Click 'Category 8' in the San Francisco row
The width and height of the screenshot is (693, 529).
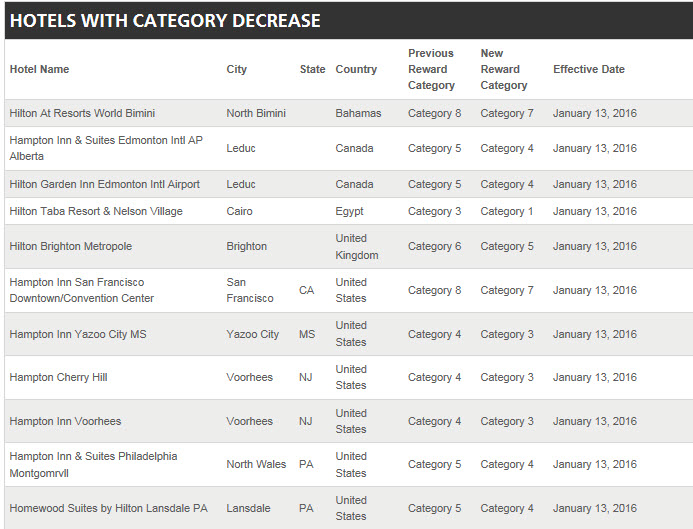[434, 290]
